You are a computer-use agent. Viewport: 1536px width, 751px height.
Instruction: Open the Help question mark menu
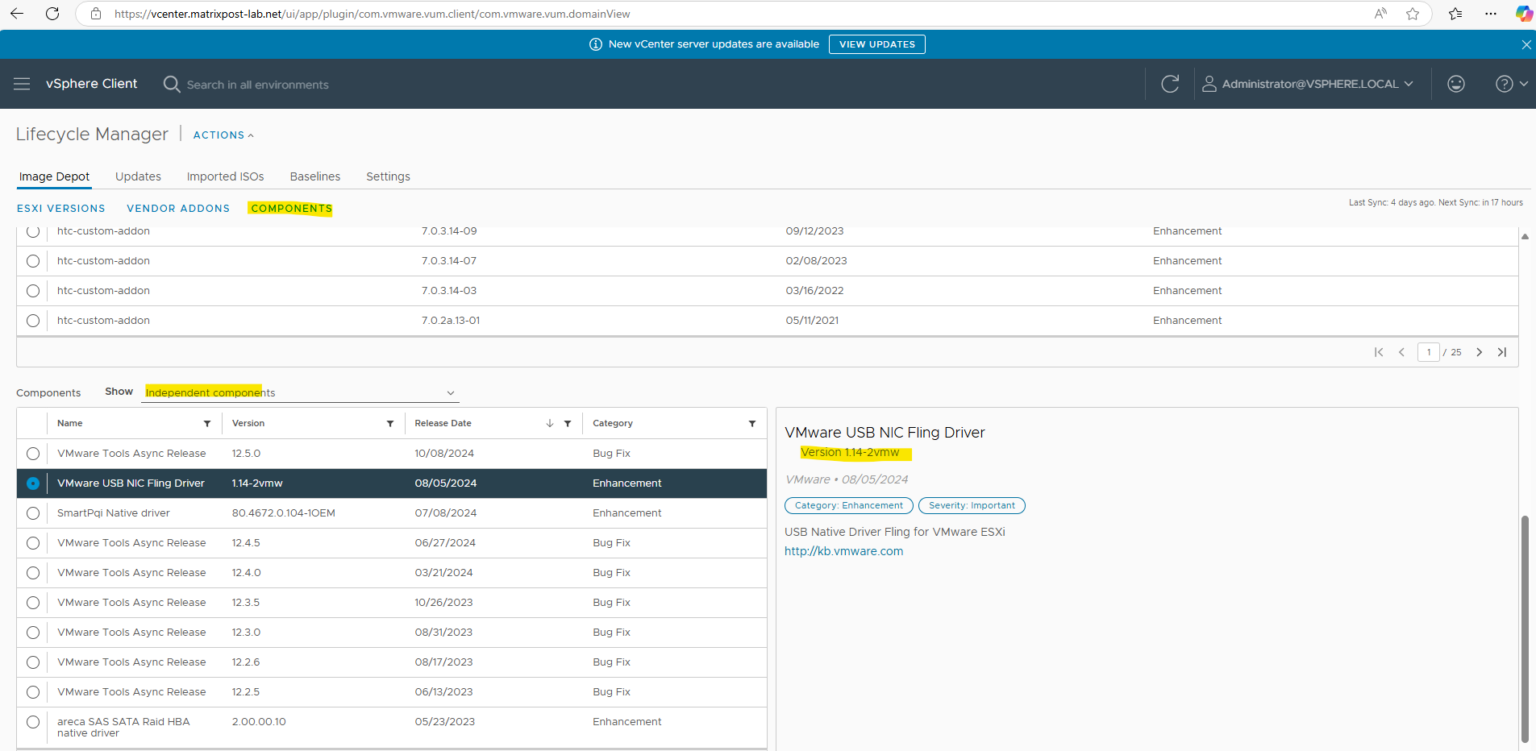[1505, 84]
